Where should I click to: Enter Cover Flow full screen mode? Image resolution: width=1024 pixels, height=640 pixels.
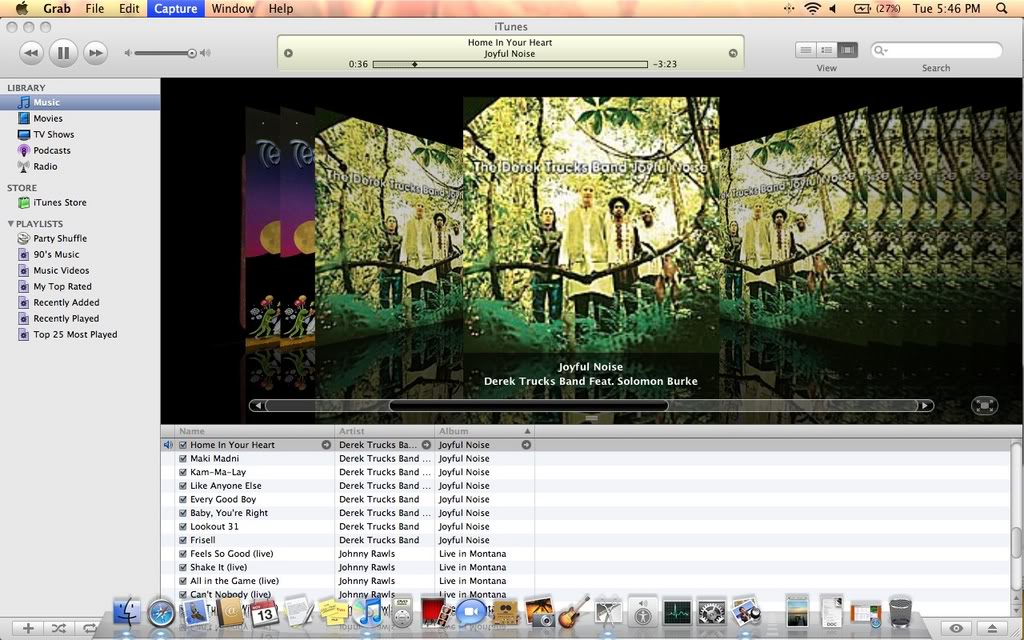(x=984, y=406)
